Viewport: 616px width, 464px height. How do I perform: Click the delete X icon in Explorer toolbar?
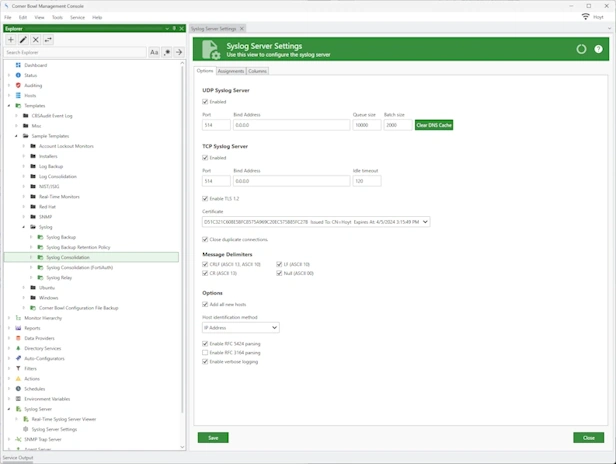(36, 39)
